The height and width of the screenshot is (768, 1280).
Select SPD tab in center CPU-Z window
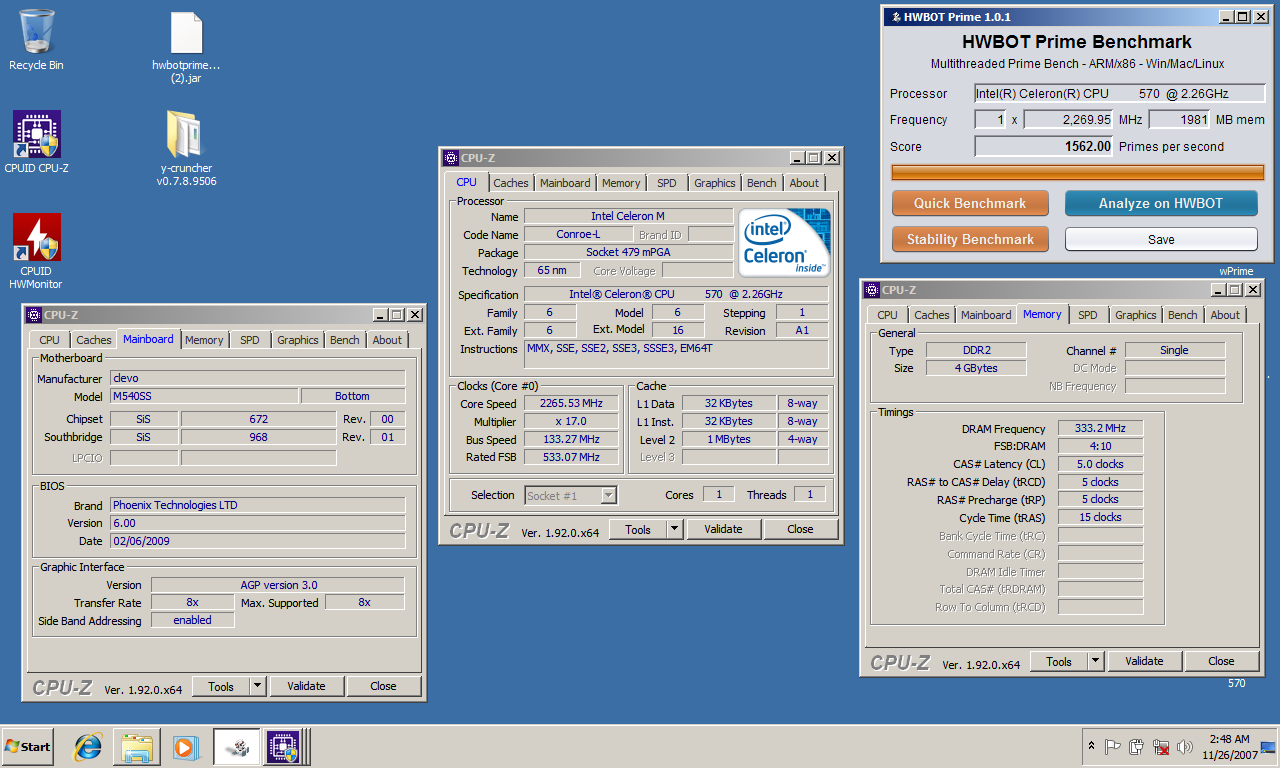click(666, 183)
